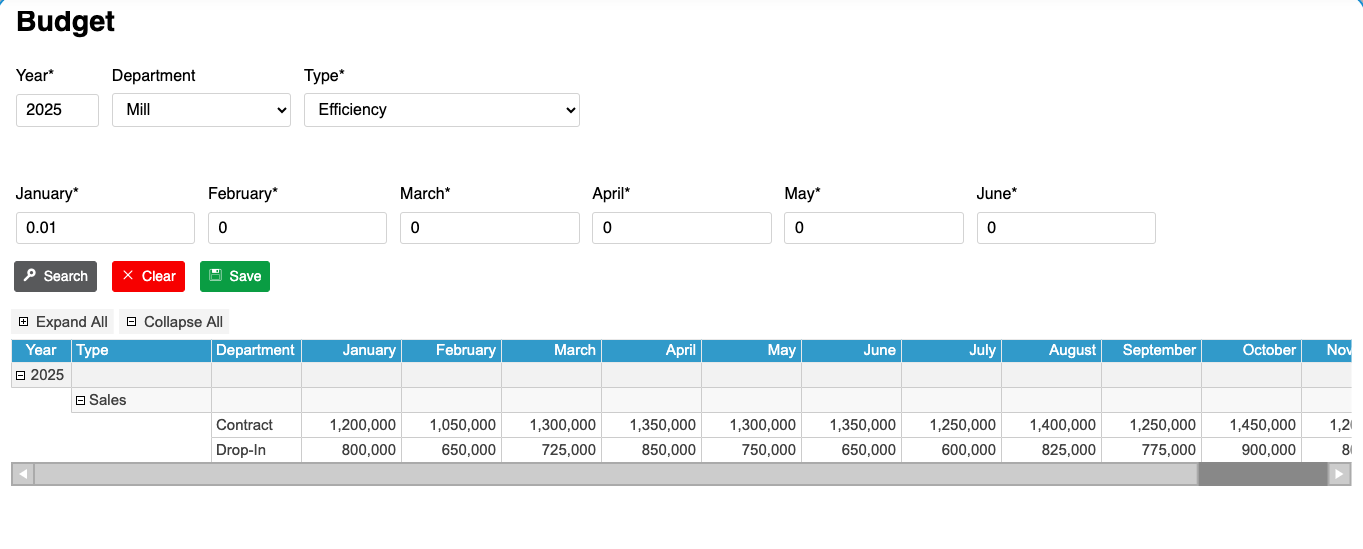1363x549 pixels.
Task: Collapse the 2025 year row
Action: tap(20, 375)
